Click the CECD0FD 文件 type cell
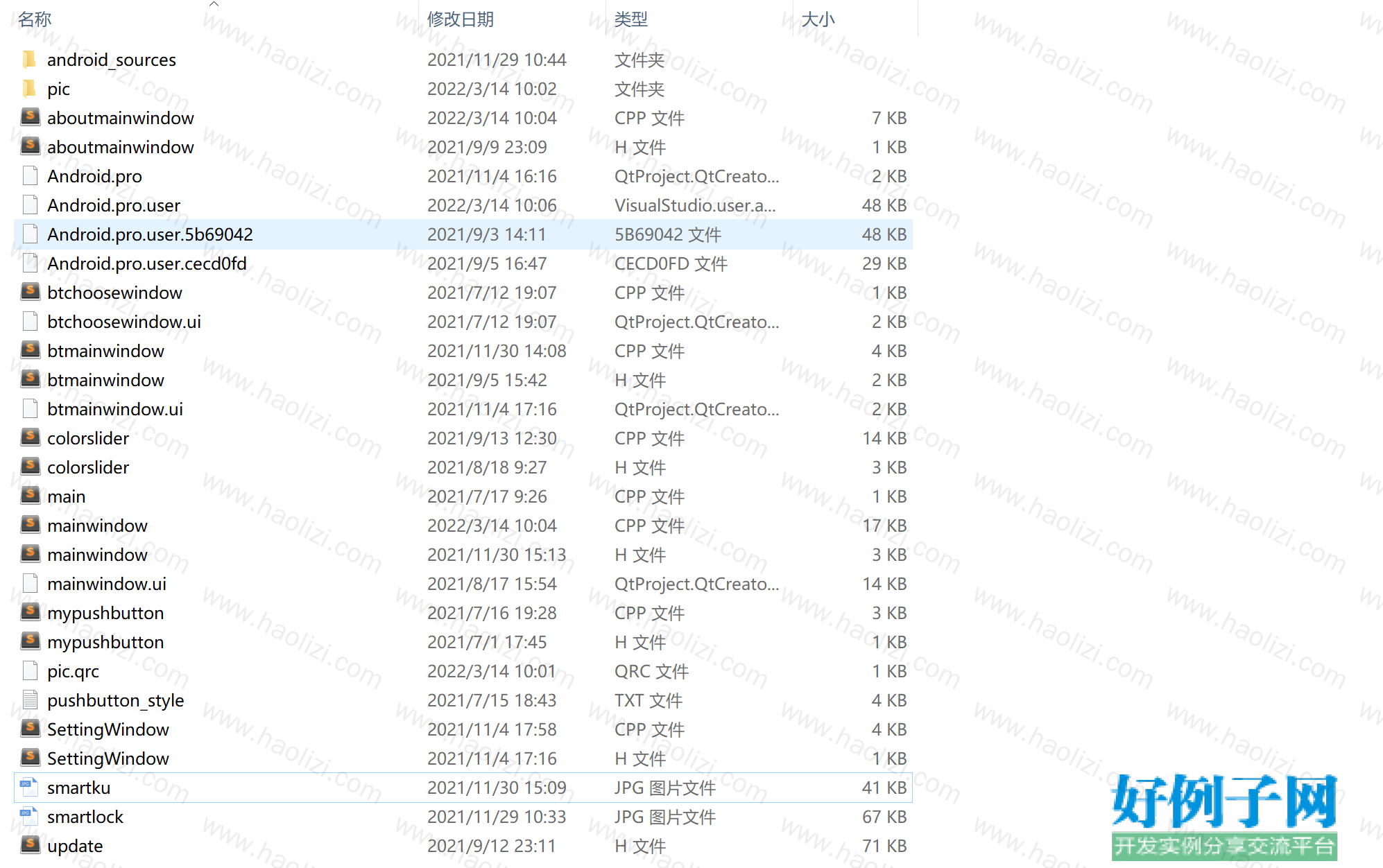This screenshot has width=1383, height=868. (x=671, y=263)
